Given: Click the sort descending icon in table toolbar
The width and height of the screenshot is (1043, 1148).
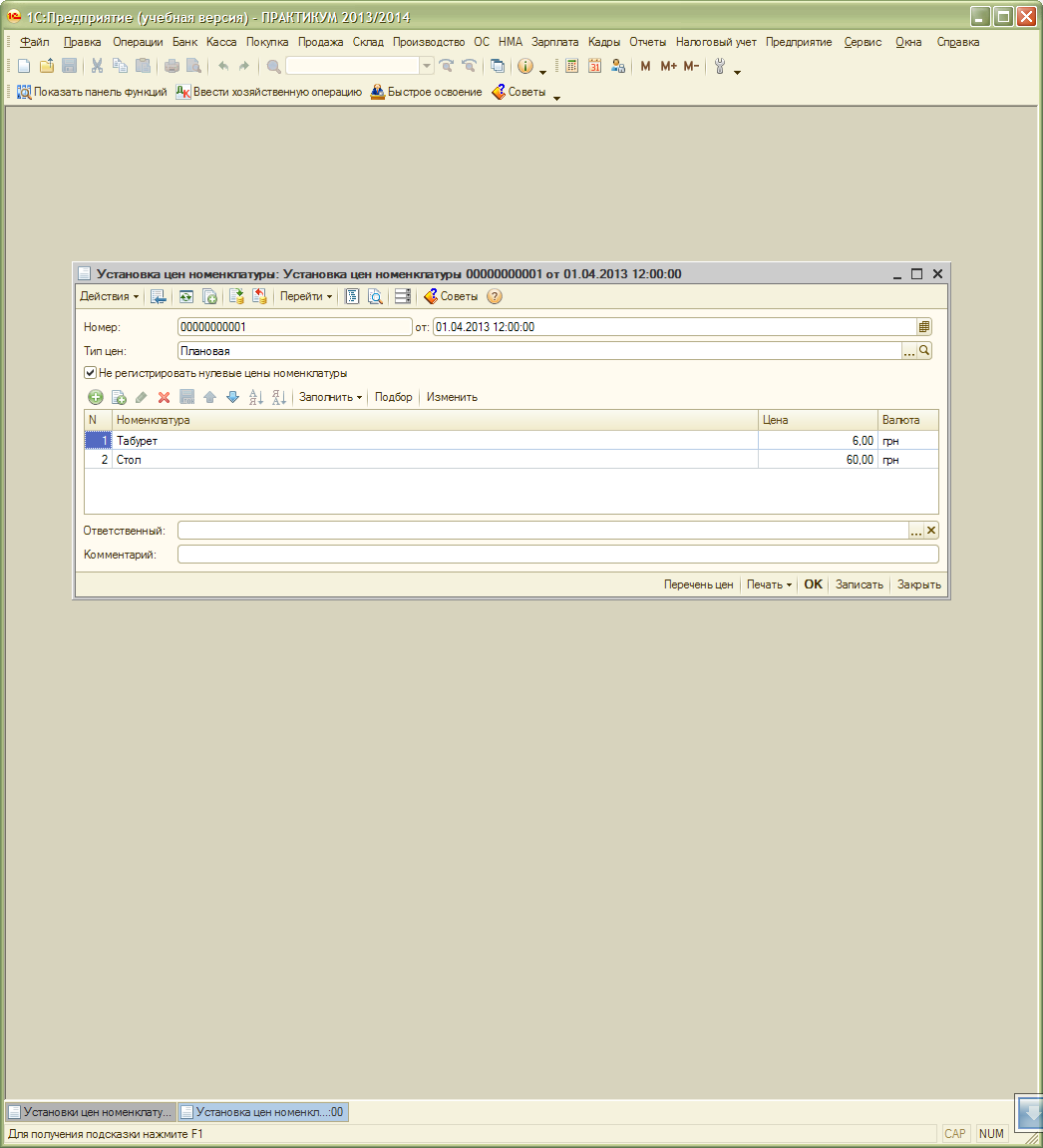Looking at the screenshot, I should [x=279, y=398].
